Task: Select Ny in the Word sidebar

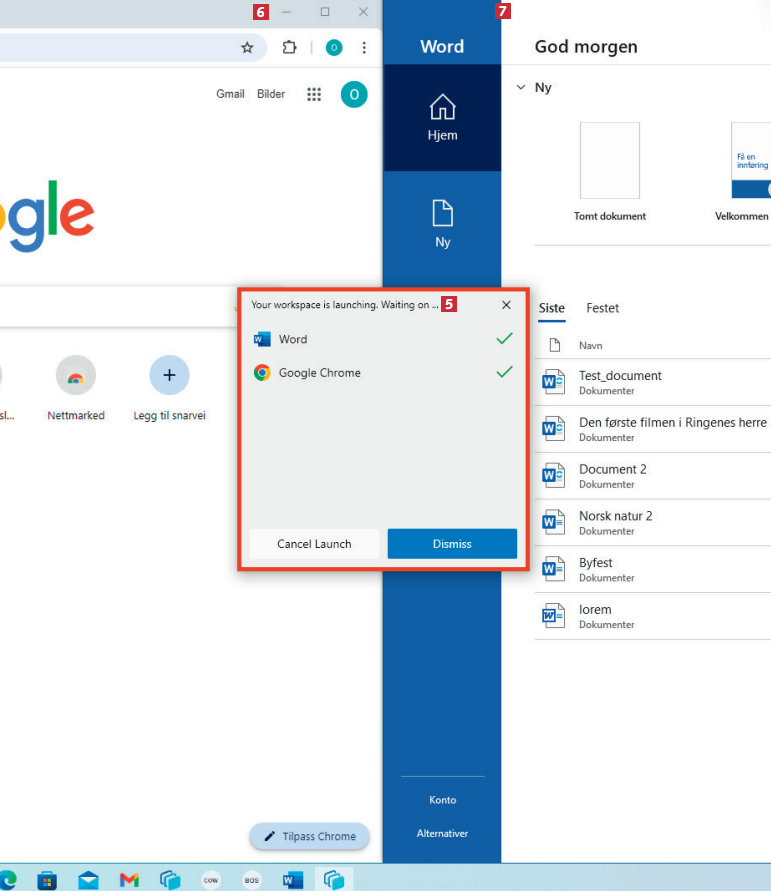Action: click(x=442, y=224)
